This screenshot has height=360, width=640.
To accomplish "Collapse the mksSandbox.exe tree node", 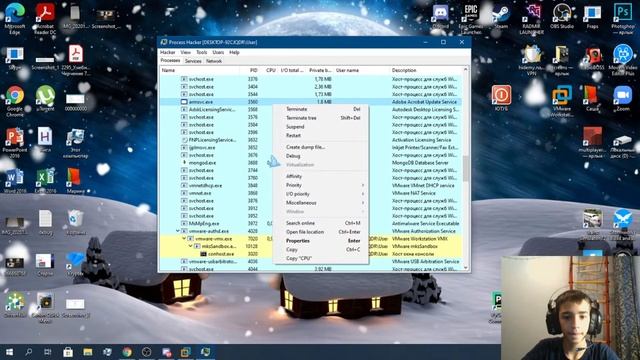I will point(191,246).
